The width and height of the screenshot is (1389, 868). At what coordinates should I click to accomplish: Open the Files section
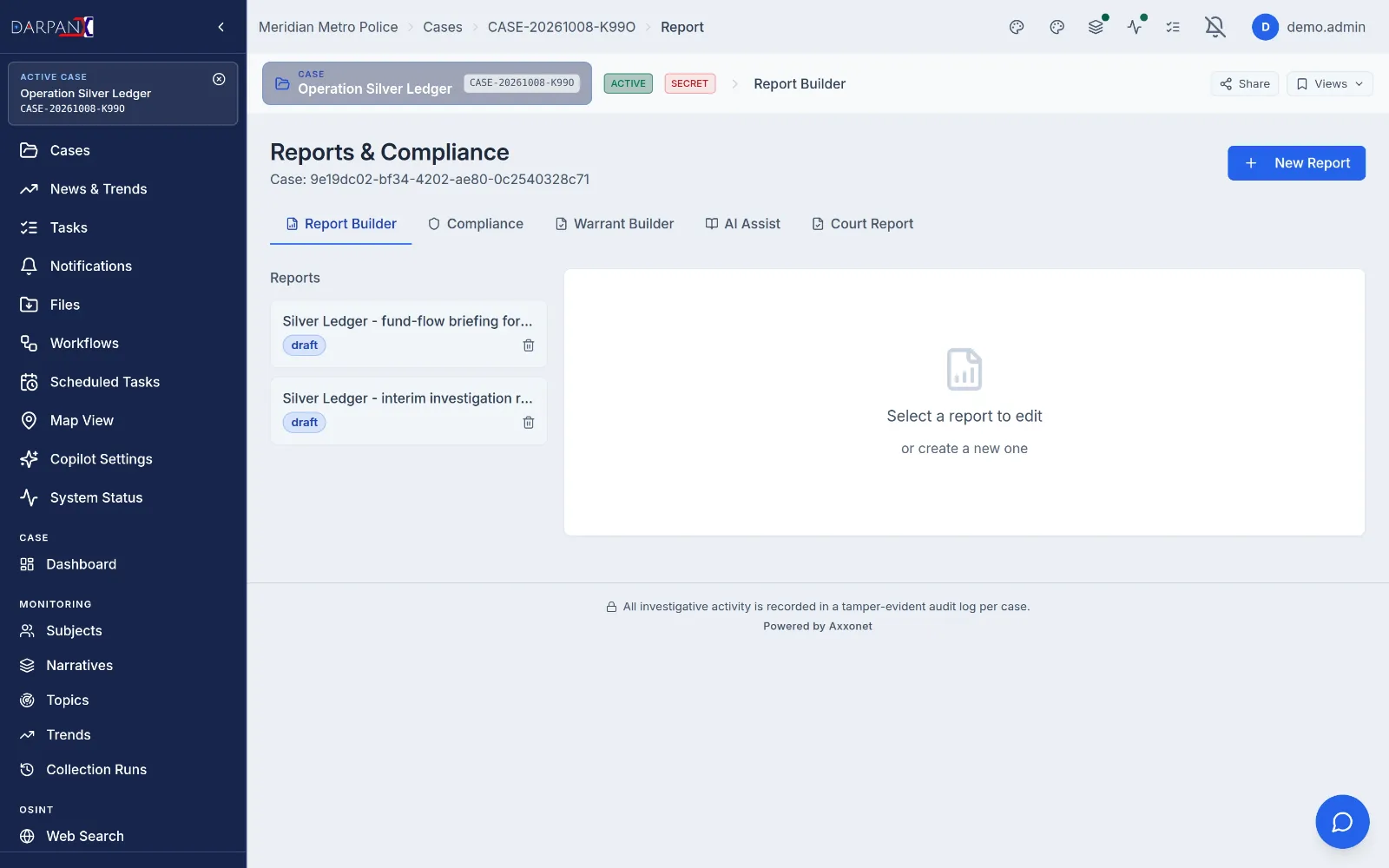[x=123, y=305]
